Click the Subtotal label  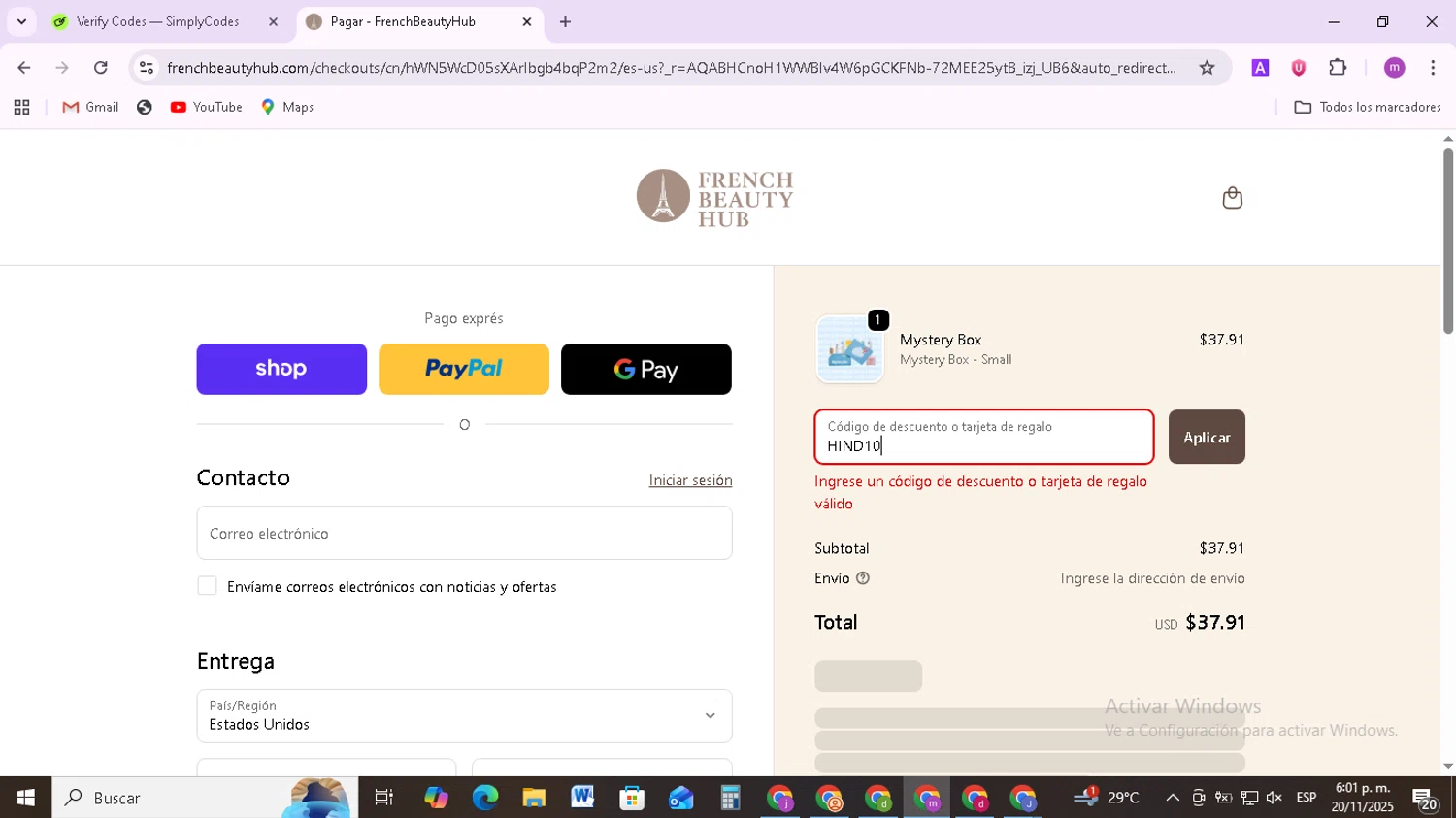pos(842,548)
